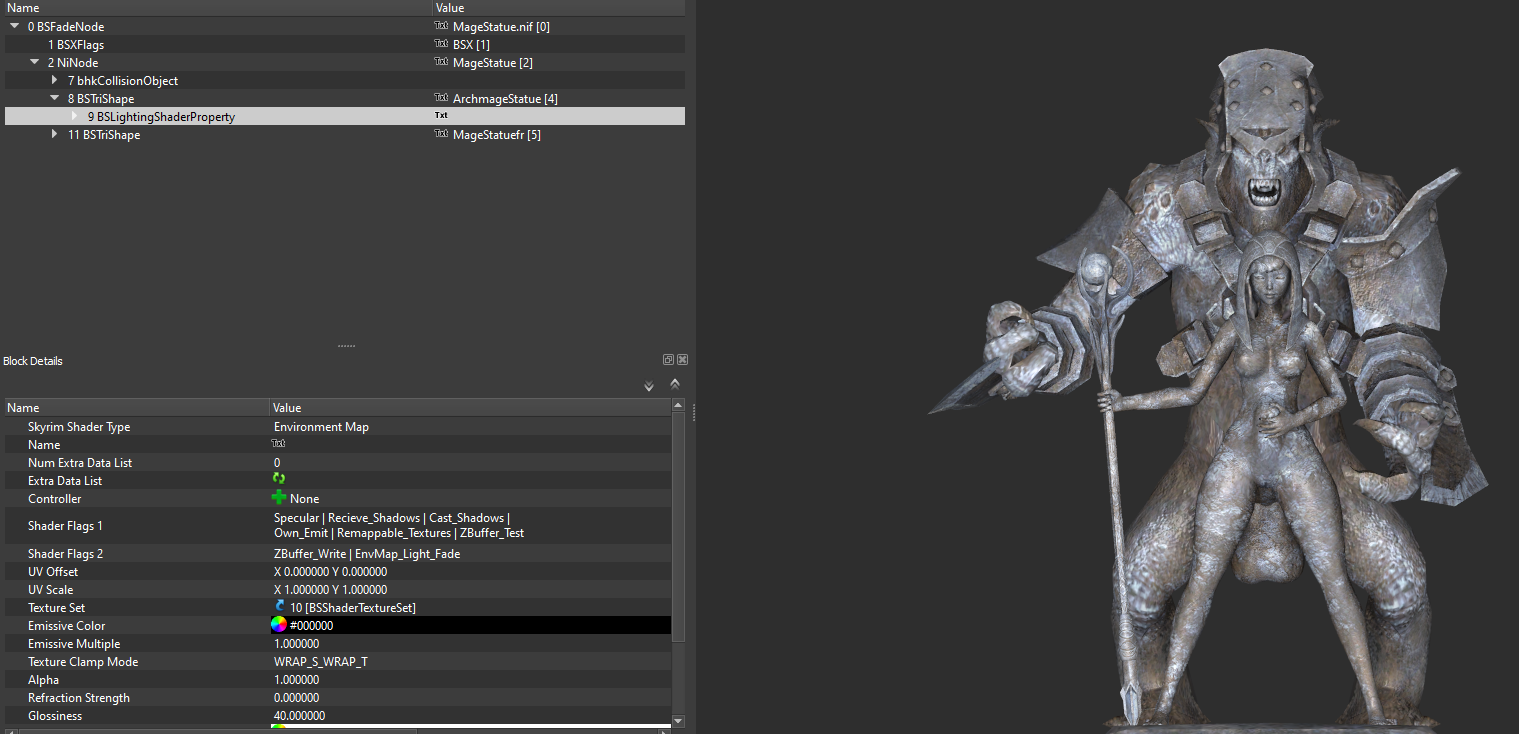This screenshot has height=734, width=1519.
Task: Select the 1 BSXFlags row
Action: (345, 44)
